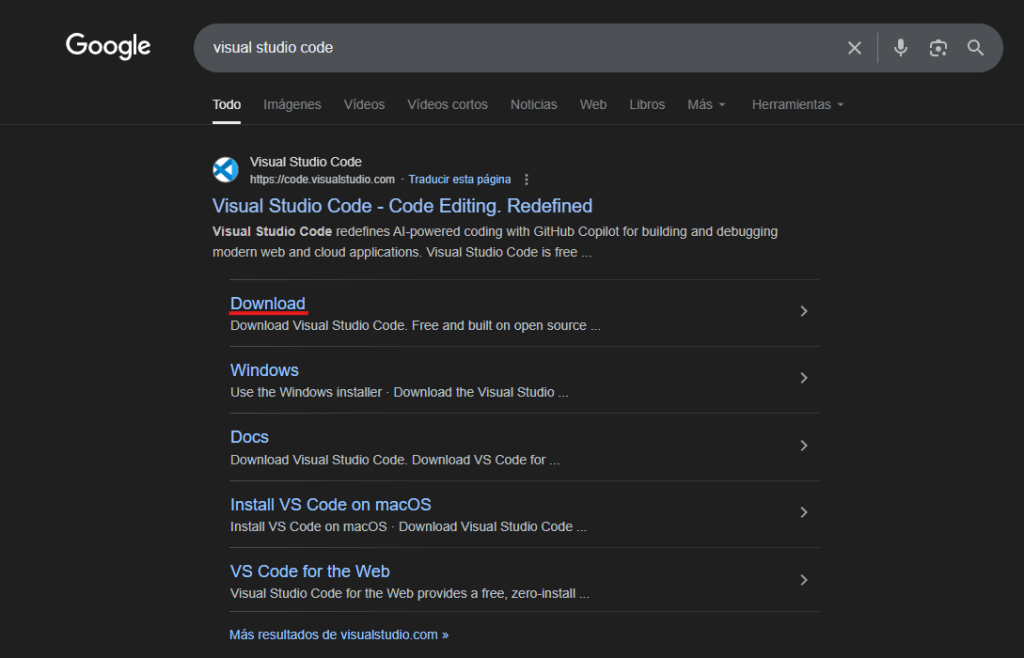Start voice search with microphone
Screen dimensions: 1024x658
(900, 48)
